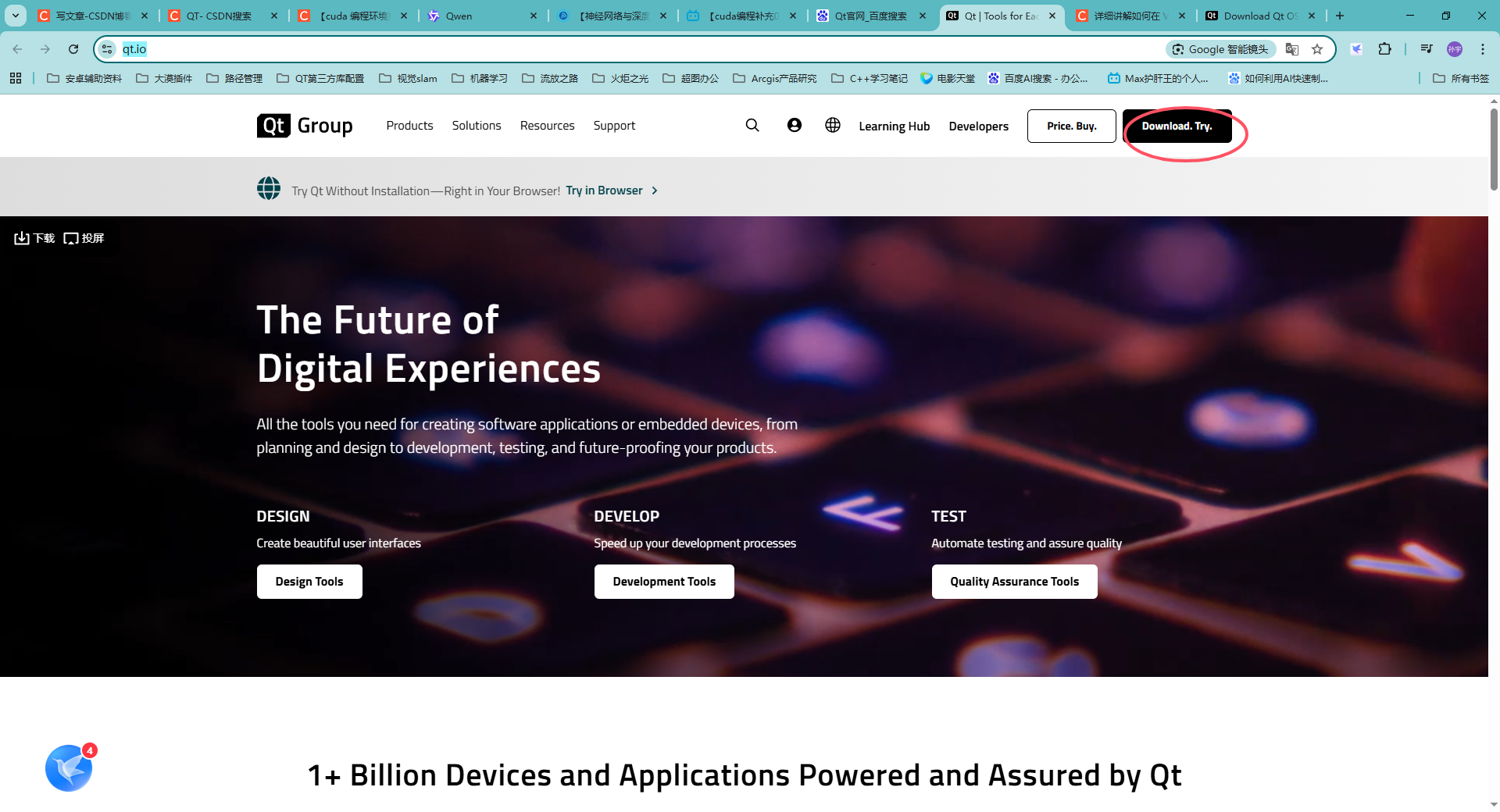Go back in browser history
This screenshot has height=812, width=1500.
[x=17, y=49]
